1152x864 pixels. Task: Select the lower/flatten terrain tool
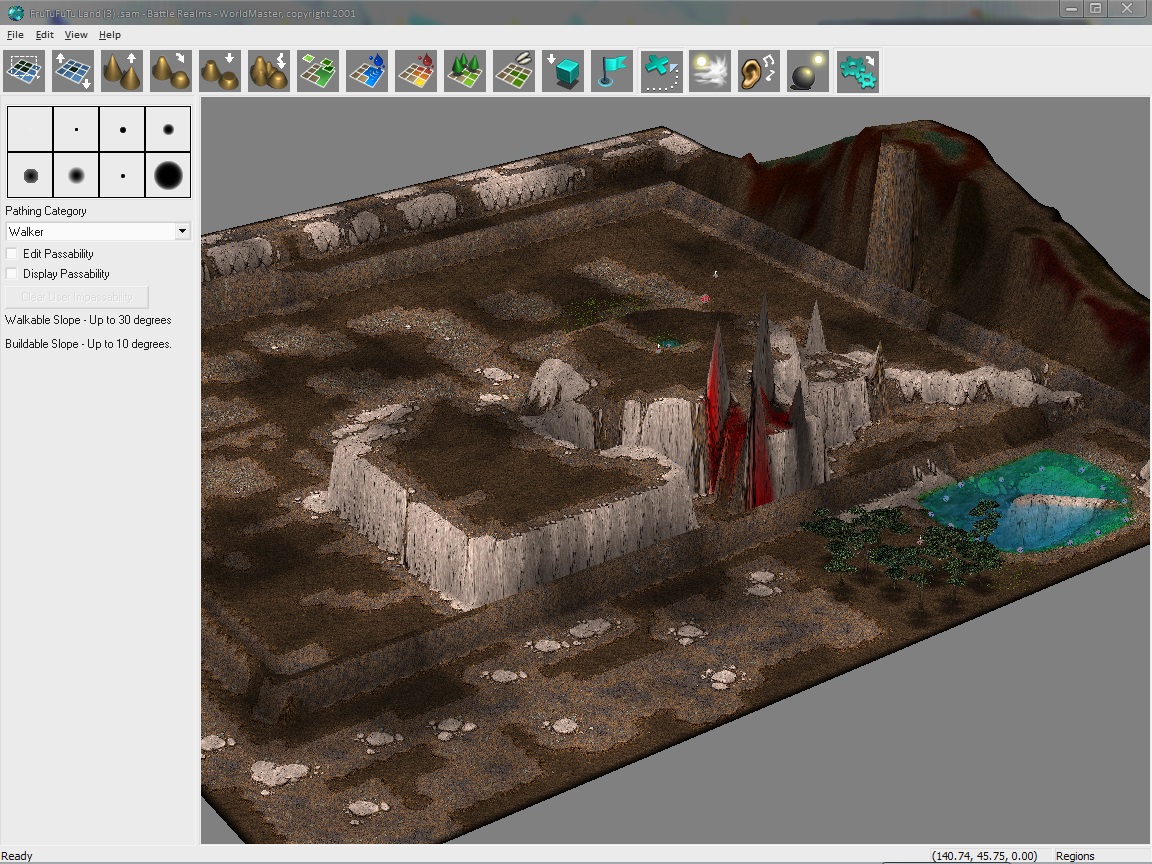tap(220, 71)
